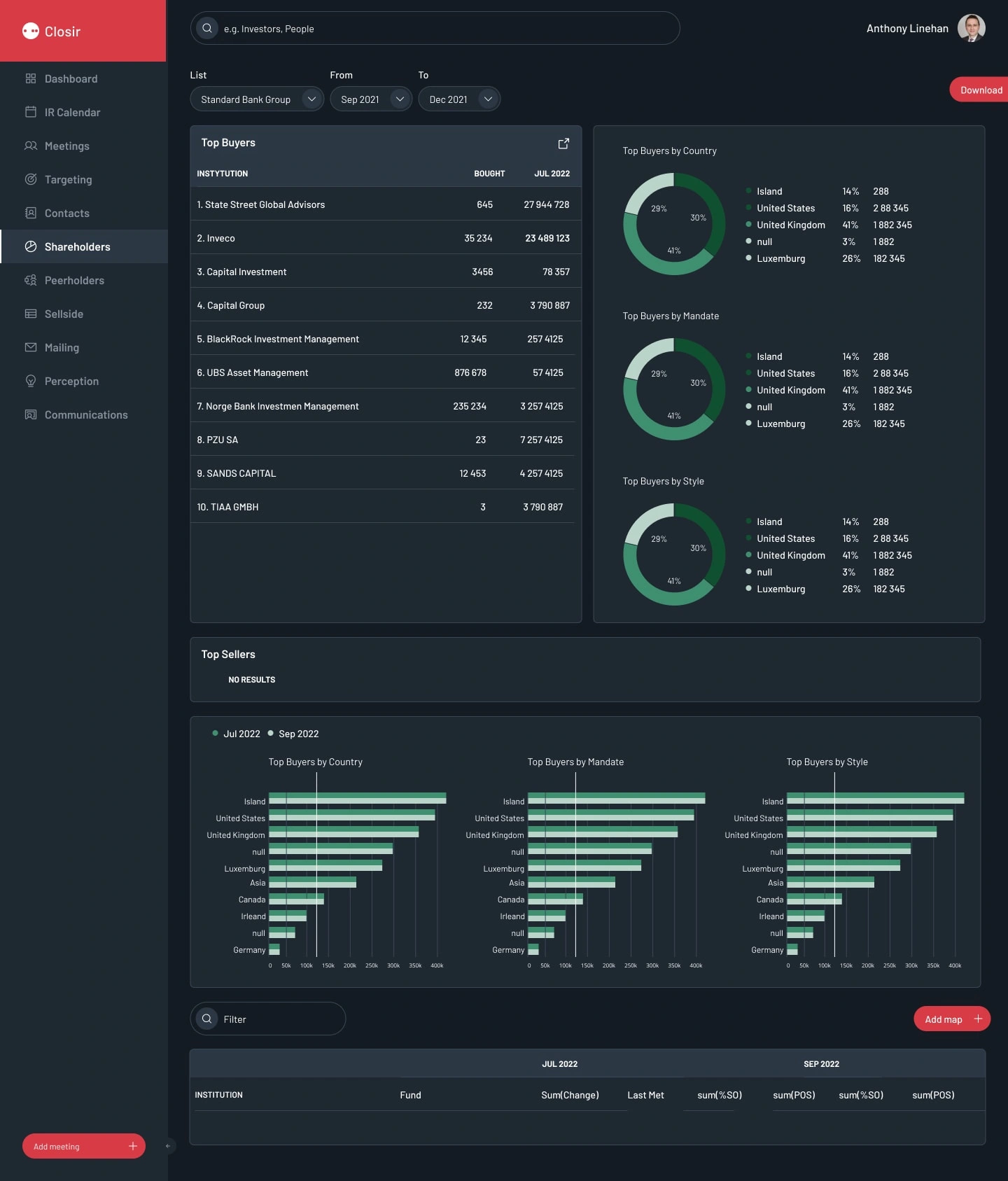The image size is (1008, 1181).
Task: Click the Last Met column header
Action: [645, 1095]
